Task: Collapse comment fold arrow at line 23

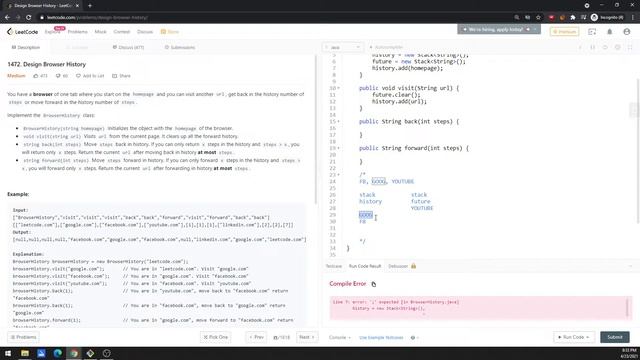Action: 338,175
